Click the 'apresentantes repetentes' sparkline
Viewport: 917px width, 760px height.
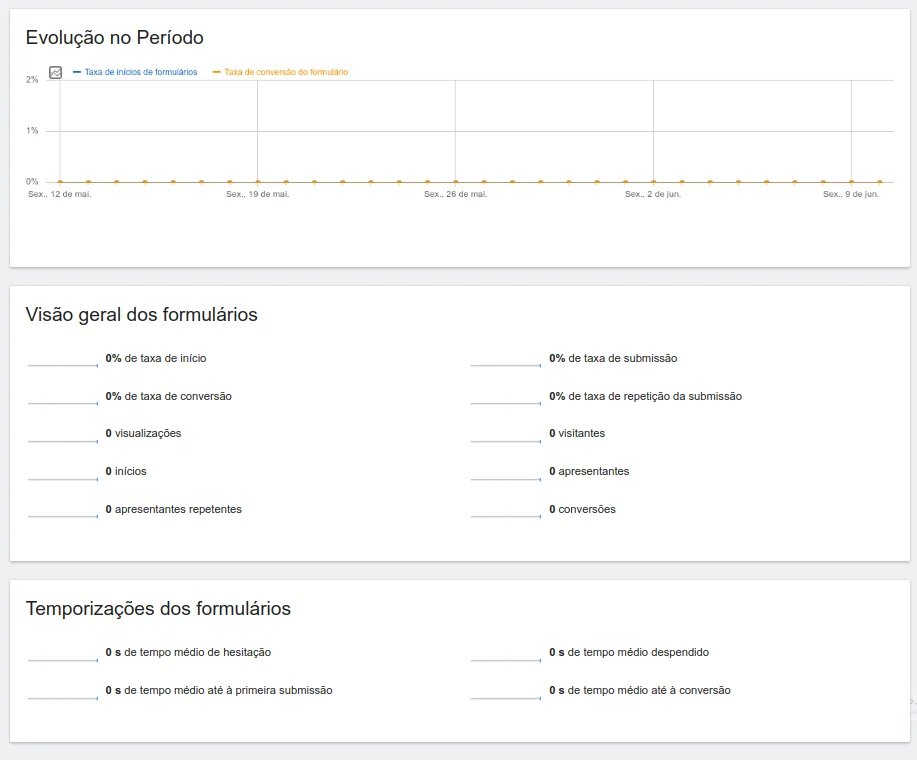pyautogui.click(x=63, y=514)
